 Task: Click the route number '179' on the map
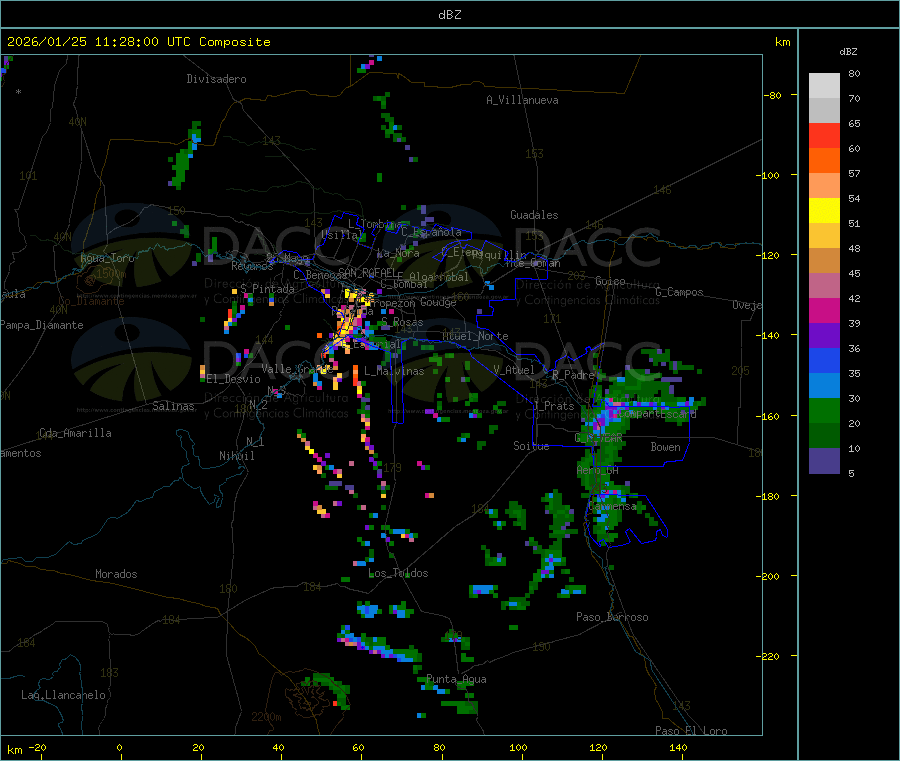click(393, 468)
